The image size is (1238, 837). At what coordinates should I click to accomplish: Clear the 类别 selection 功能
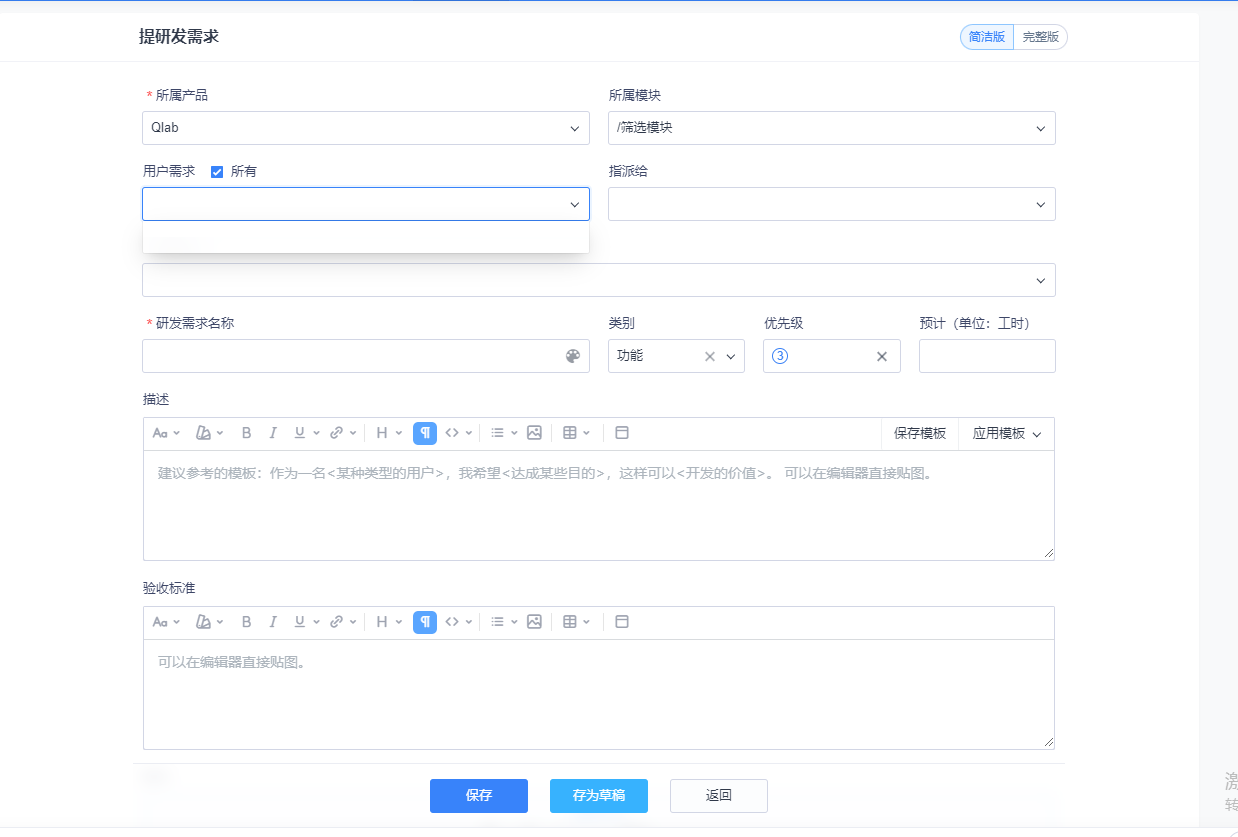point(710,357)
